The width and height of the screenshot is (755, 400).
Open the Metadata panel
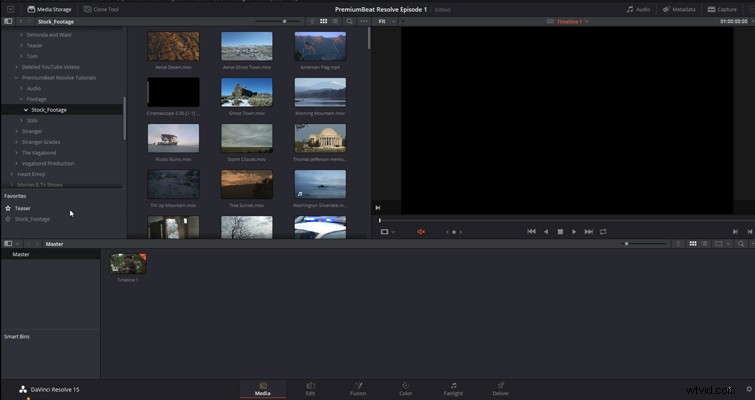pyautogui.click(x=678, y=9)
